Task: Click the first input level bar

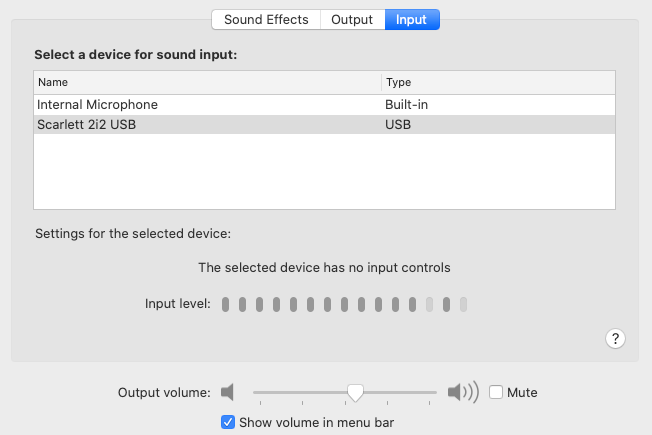Action: tap(226, 304)
